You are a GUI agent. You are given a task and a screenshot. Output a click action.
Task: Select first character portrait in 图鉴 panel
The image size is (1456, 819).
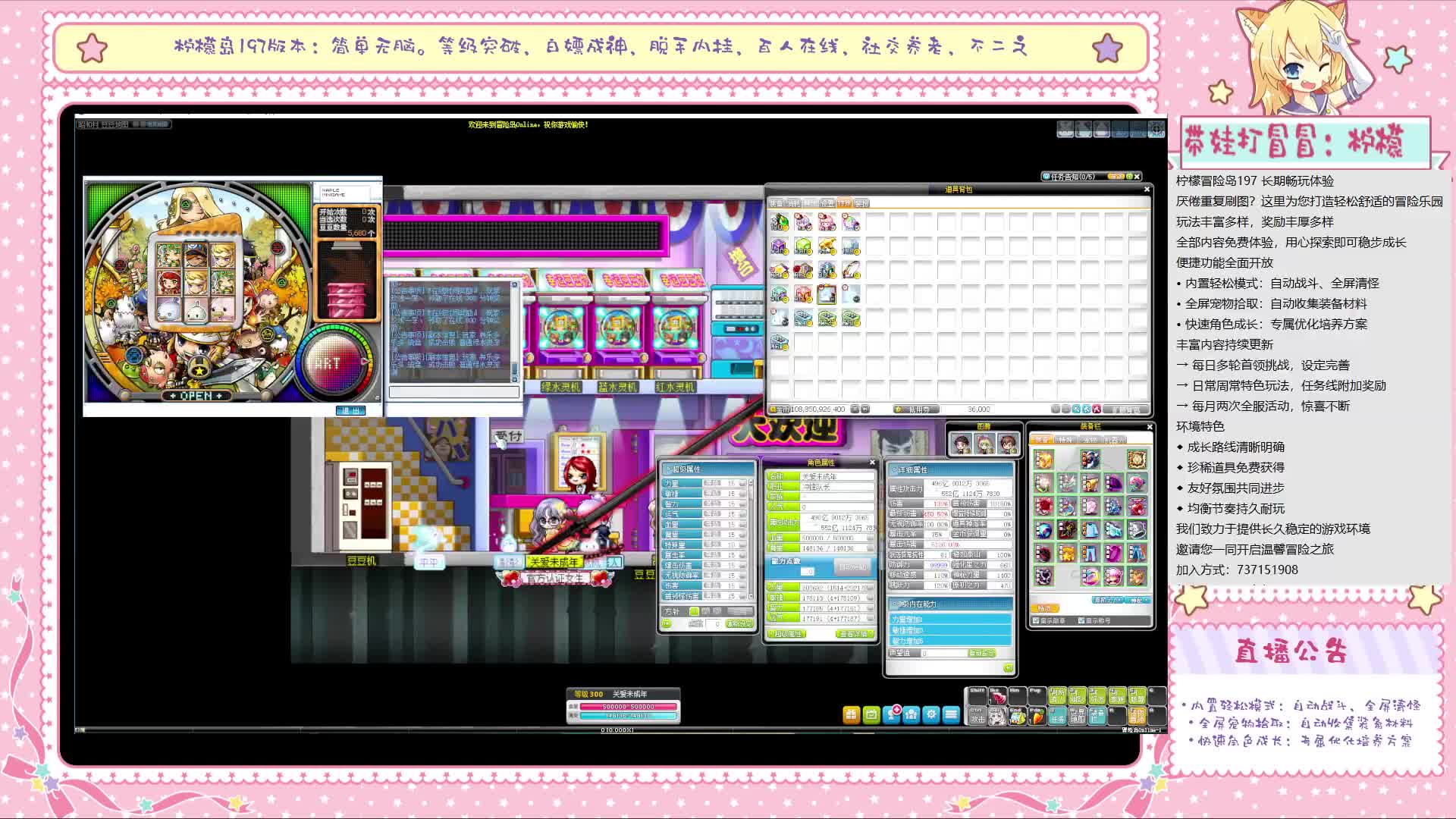(962, 444)
